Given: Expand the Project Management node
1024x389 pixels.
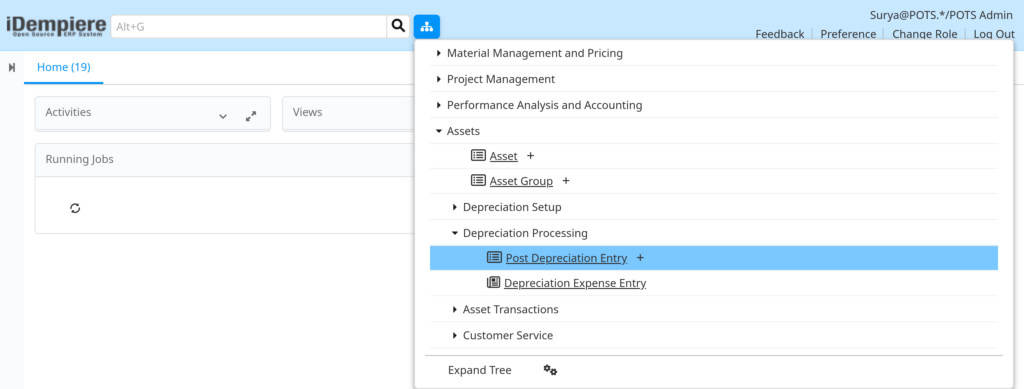Looking at the screenshot, I should coord(440,79).
